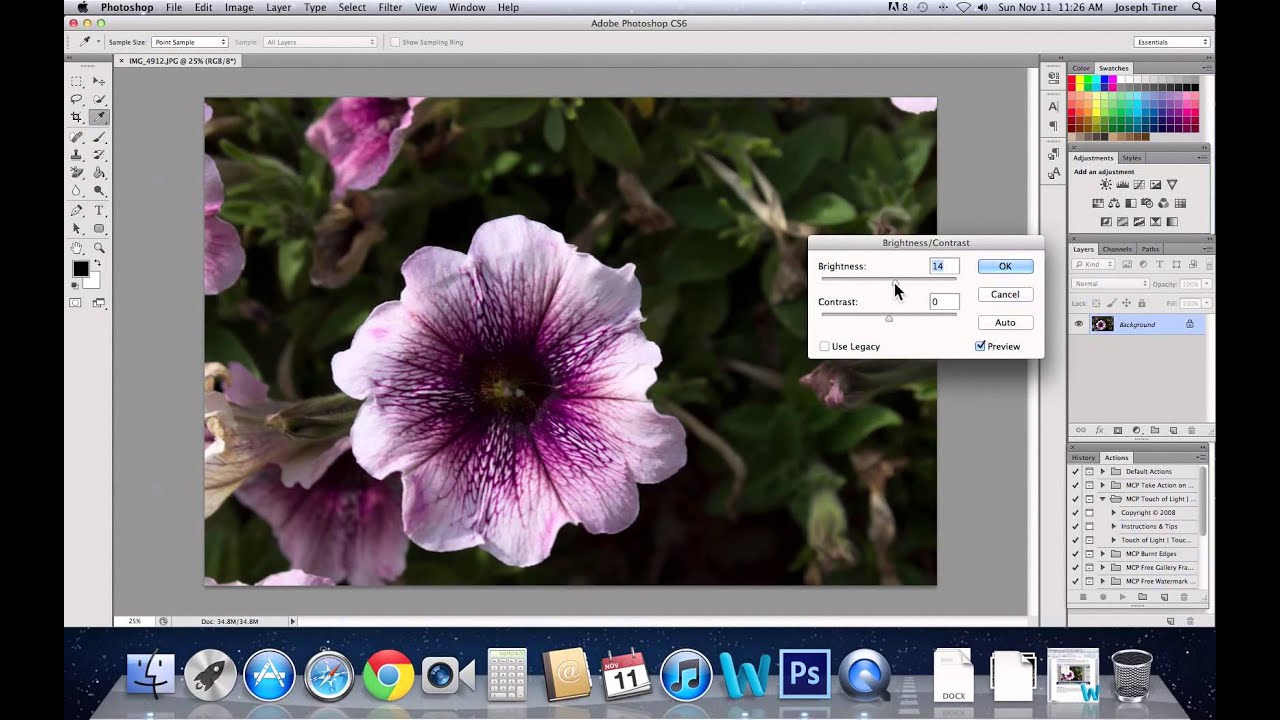1280x720 pixels.
Task: Add a layer style via the fx icon
Action: pyautogui.click(x=1099, y=430)
